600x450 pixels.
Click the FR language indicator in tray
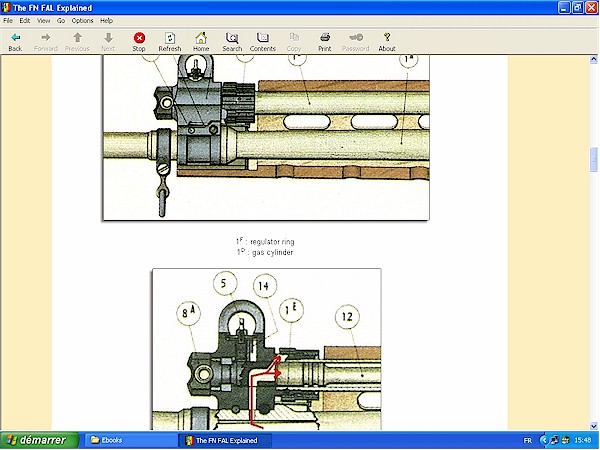[527, 440]
